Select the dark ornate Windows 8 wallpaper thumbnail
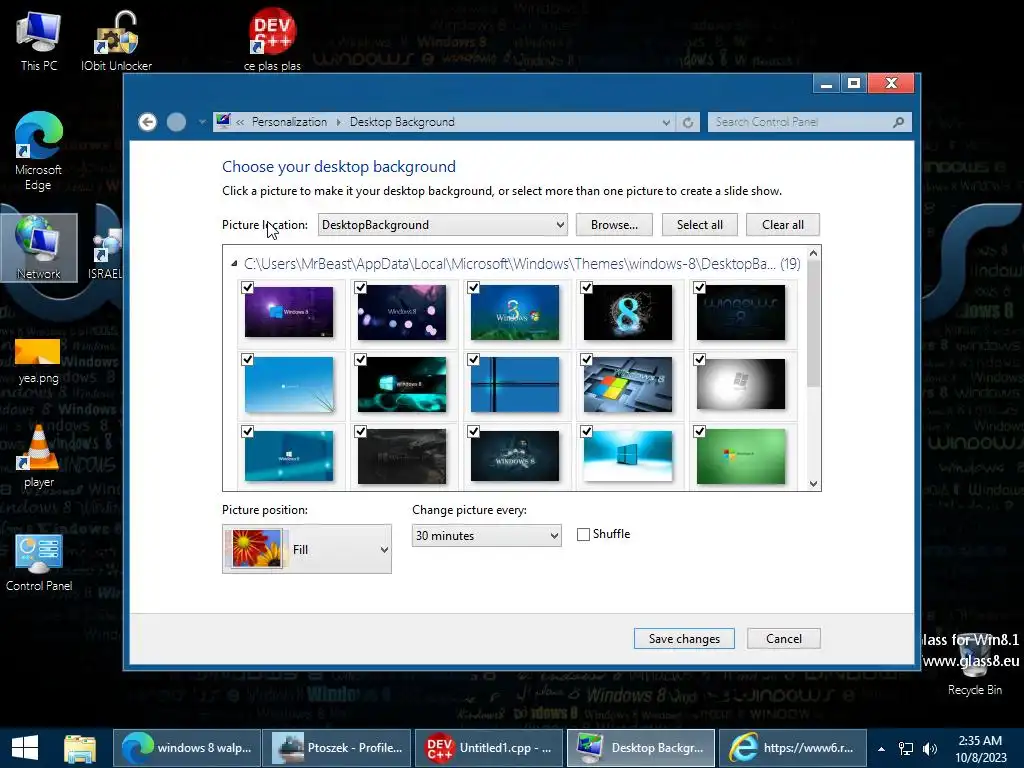Screen dimensions: 1024x768 (x=515, y=456)
